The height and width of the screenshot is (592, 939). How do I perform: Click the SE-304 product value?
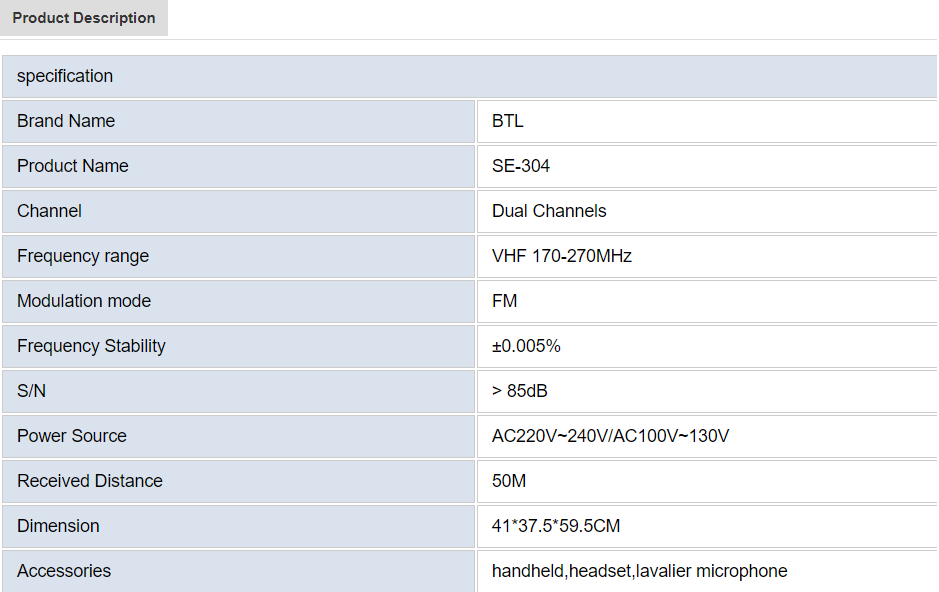coord(520,166)
